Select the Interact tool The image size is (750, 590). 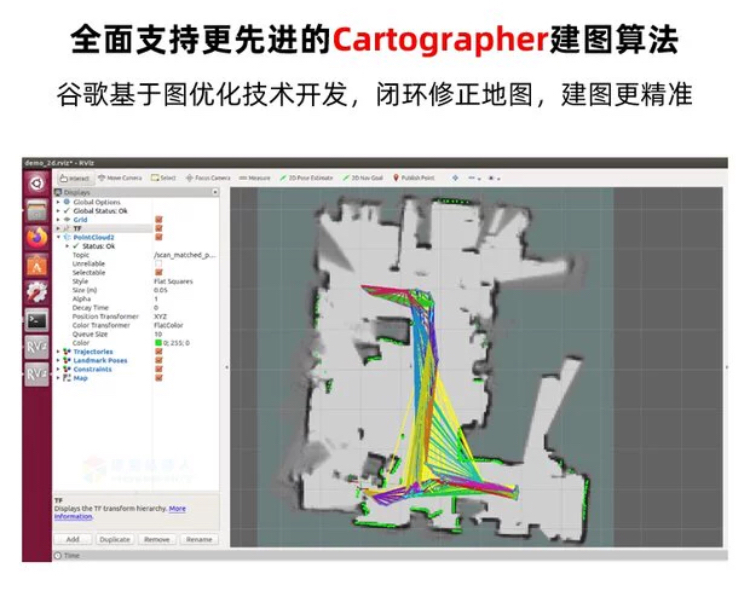[x=73, y=178]
